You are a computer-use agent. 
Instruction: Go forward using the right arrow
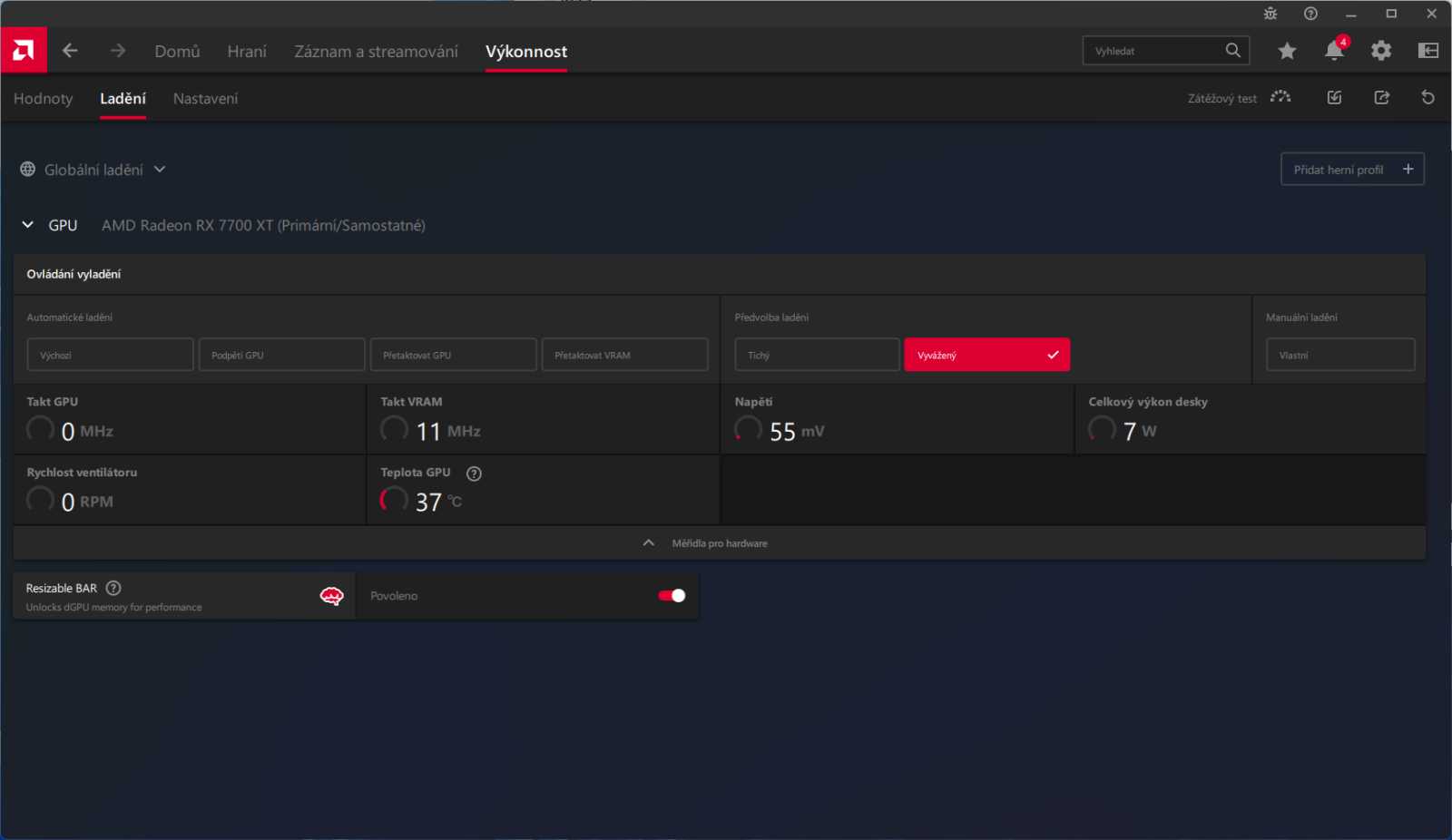(118, 51)
